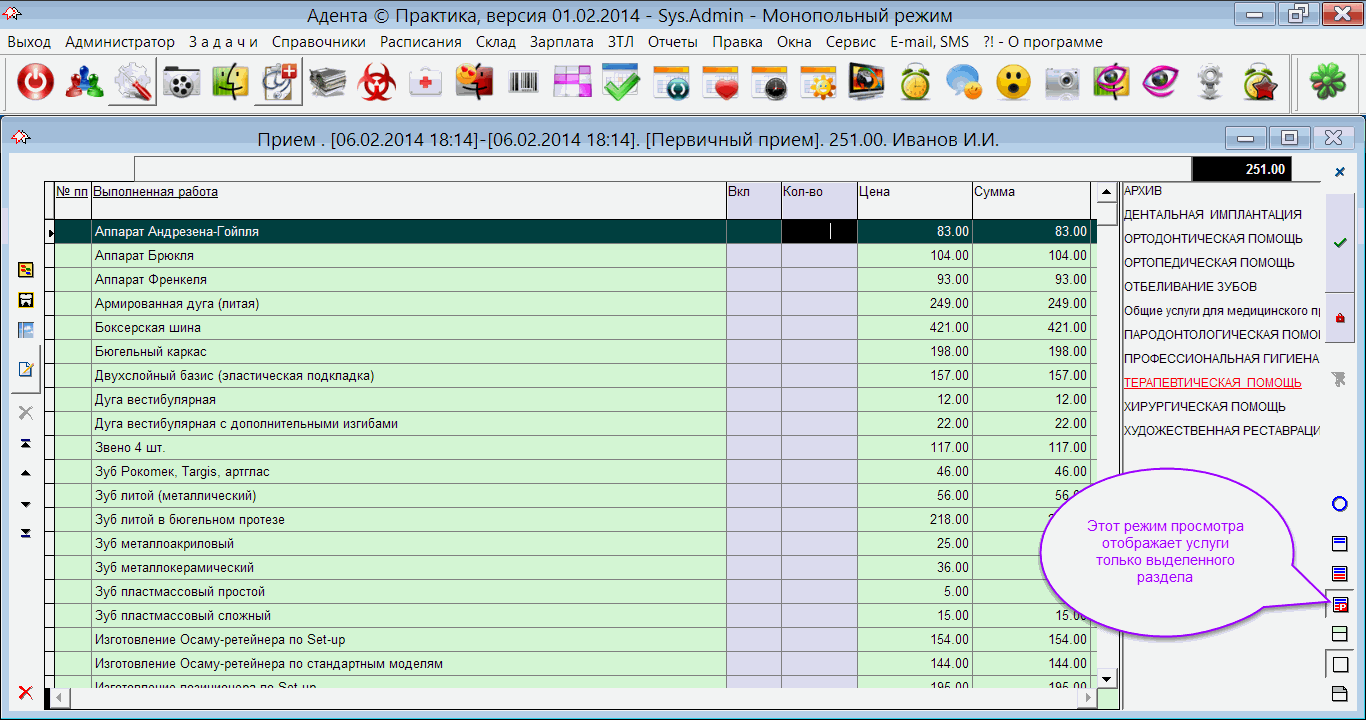Toggle the selected-section-only view mode icon
The image size is (1366, 720).
coord(1340,605)
